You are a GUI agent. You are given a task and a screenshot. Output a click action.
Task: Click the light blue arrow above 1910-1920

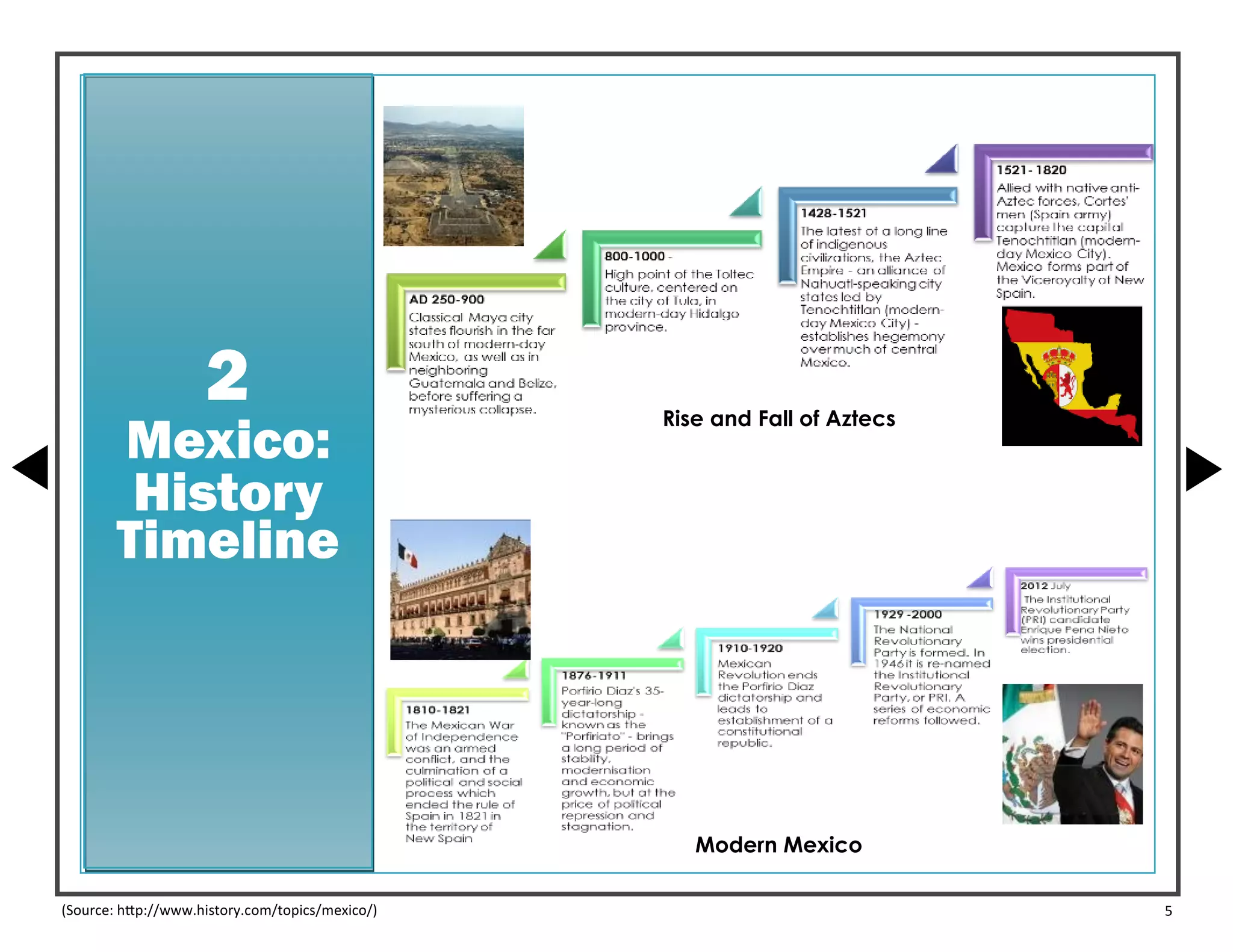click(826, 608)
